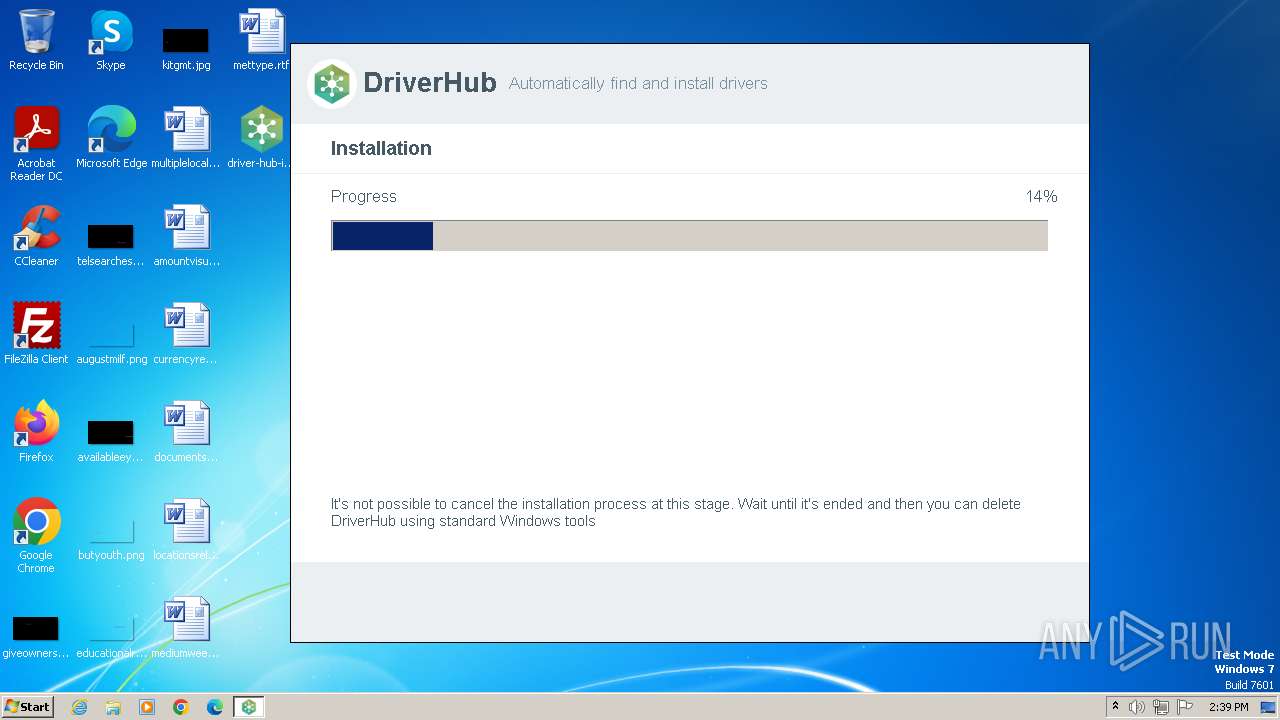Click the Installation heading

[381, 148]
